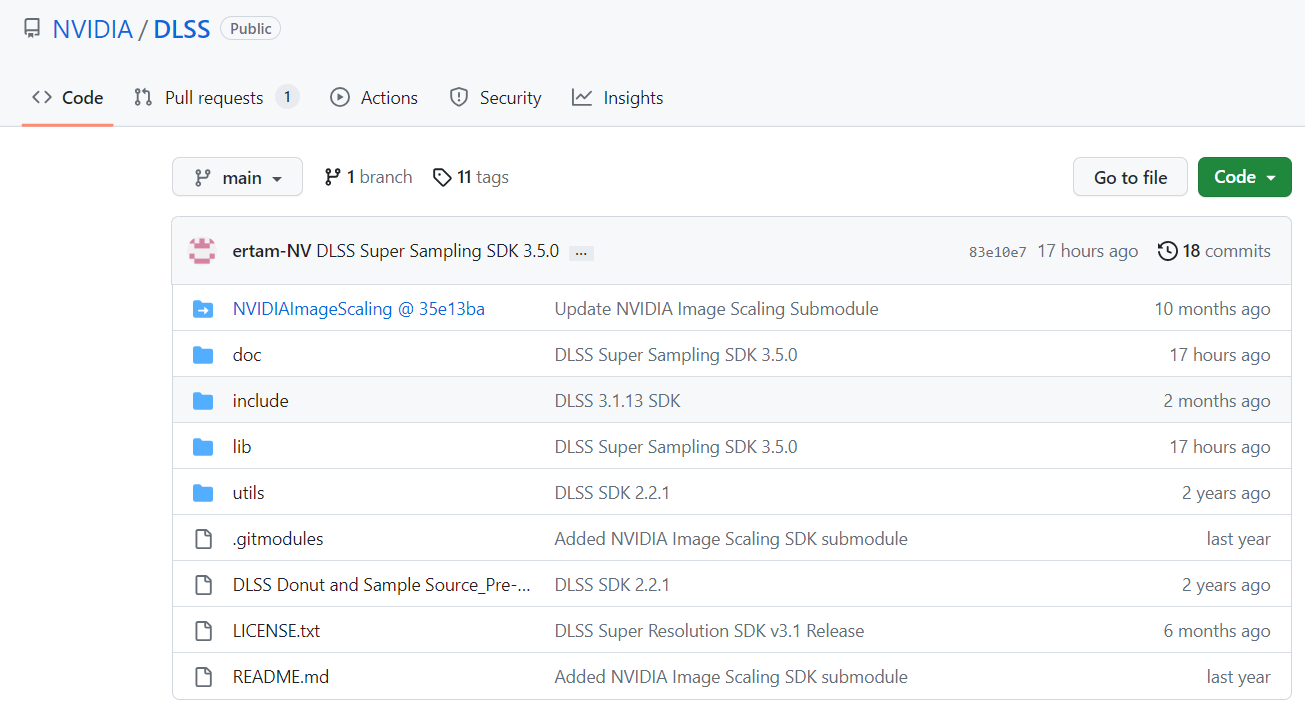View the 1 branch link
The width and height of the screenshot is (1305, 714).
(368, 177)
